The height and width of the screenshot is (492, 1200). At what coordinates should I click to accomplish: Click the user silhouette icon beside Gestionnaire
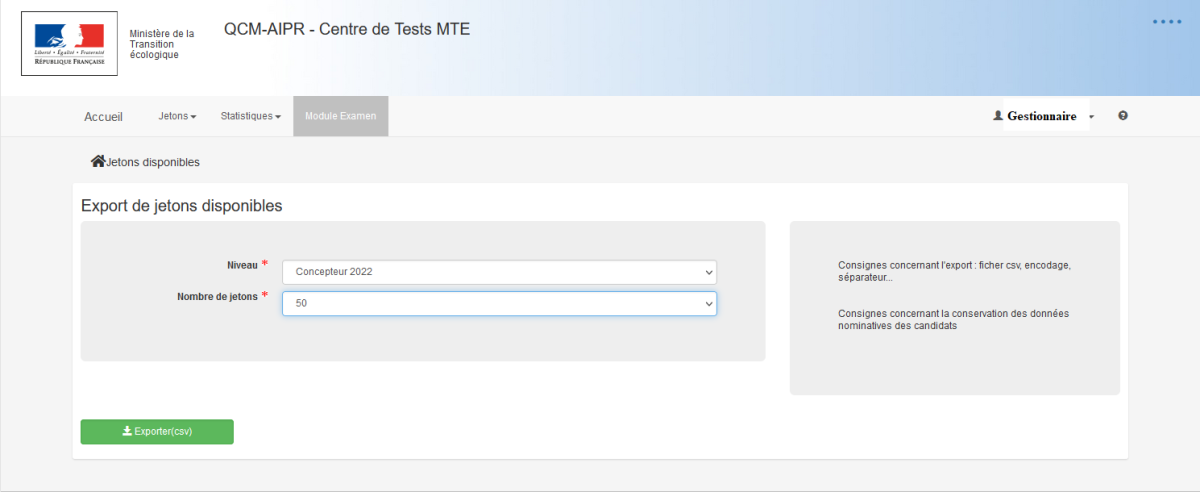point(997,116)
